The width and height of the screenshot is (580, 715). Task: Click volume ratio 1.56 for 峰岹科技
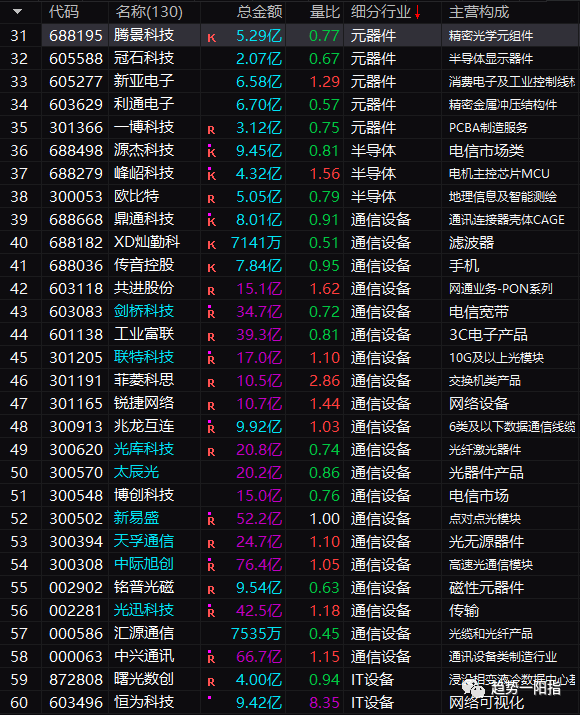pos(325,173)
